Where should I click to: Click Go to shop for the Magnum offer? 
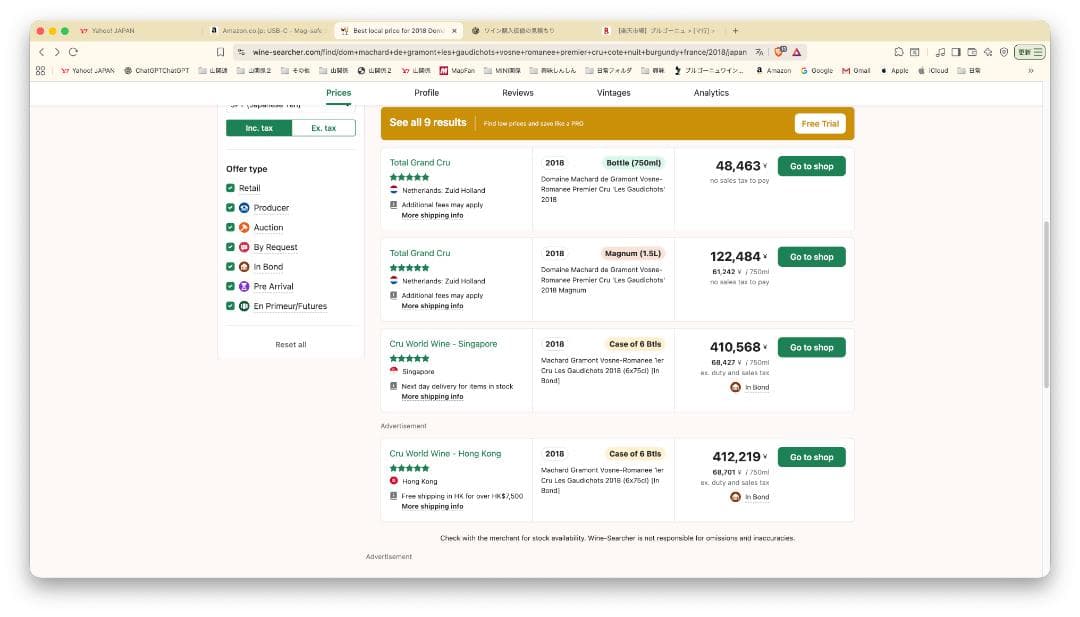811,257
